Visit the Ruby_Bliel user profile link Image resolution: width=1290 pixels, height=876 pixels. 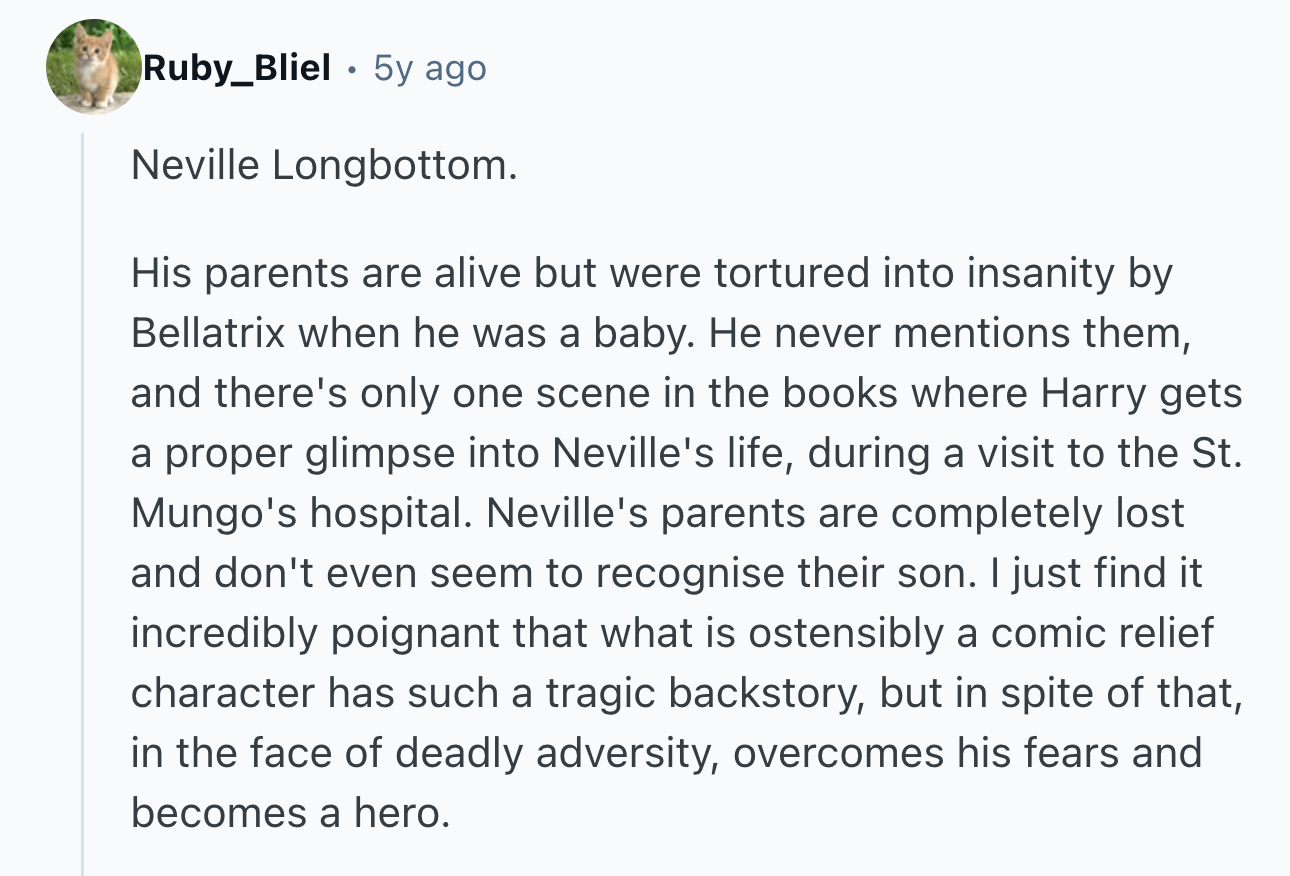pos(237,68)
